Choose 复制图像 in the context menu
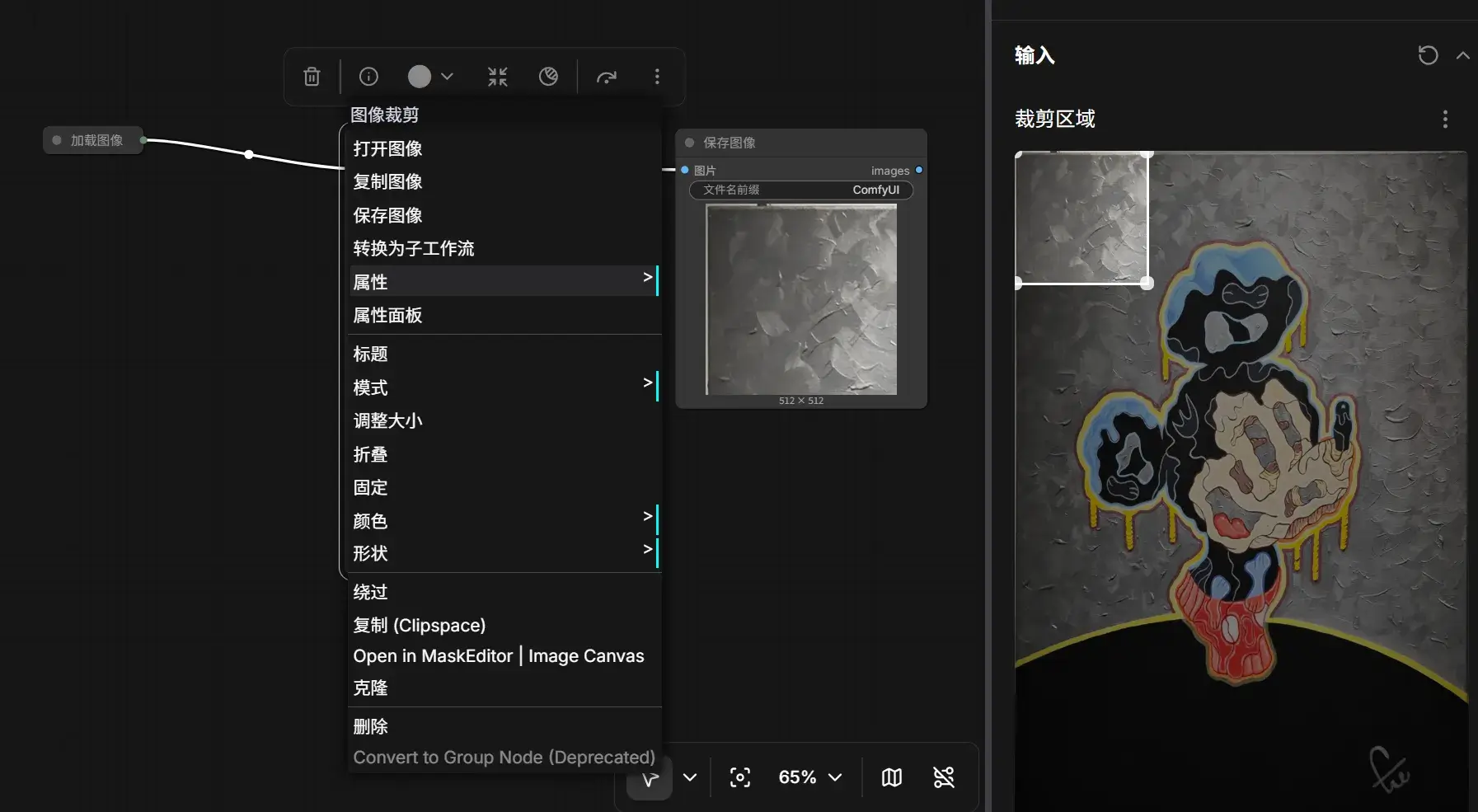Image resolution: width=1478 pixels, height=812 pixels. point(504,181)
